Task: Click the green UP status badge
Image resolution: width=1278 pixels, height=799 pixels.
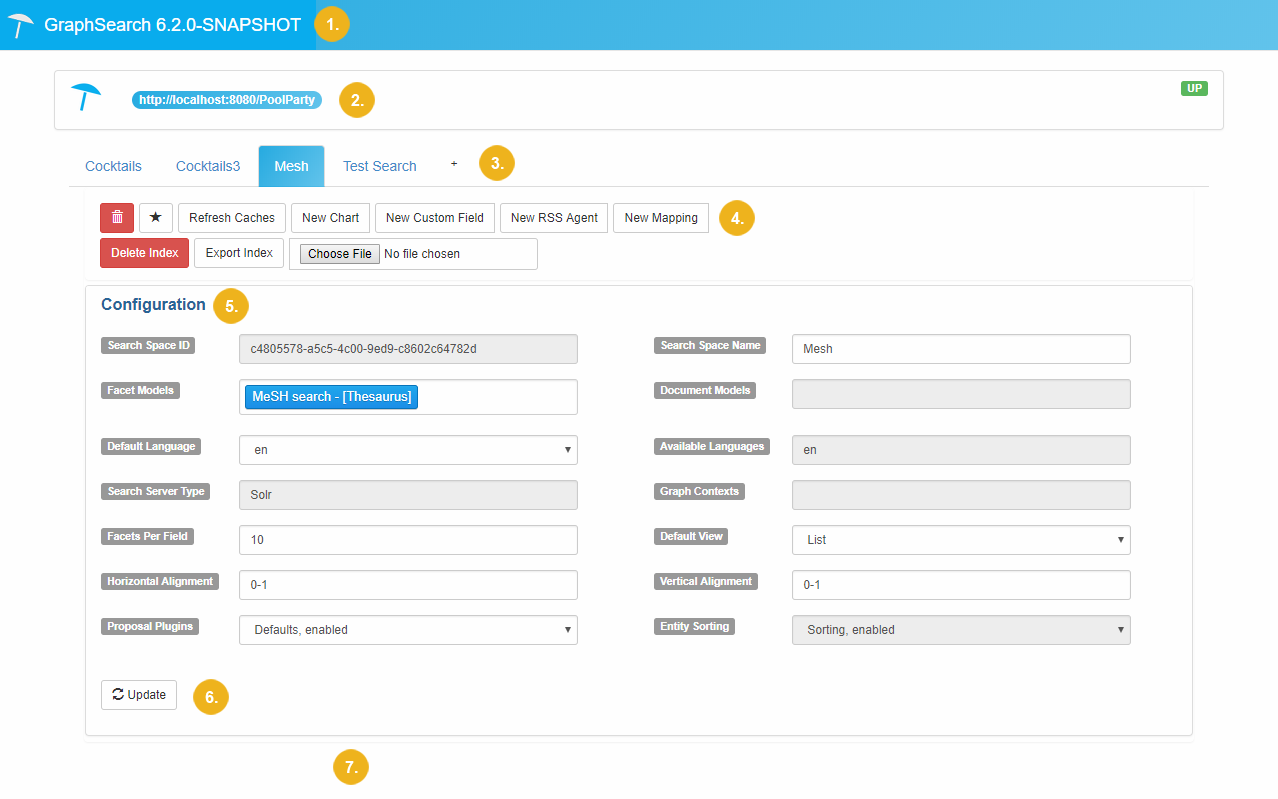Action: 1194,88
